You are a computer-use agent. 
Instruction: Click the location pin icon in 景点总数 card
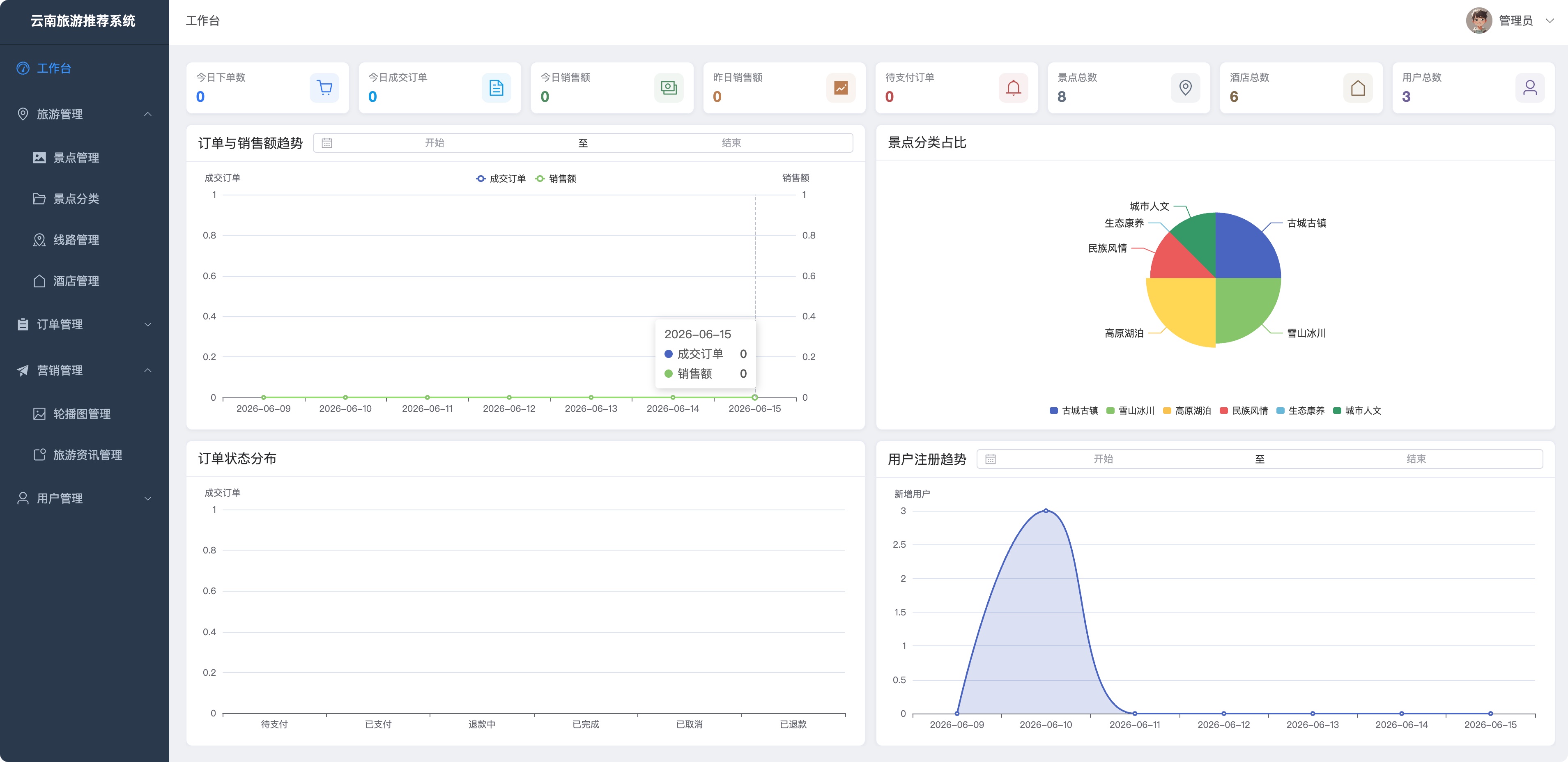1185,88
